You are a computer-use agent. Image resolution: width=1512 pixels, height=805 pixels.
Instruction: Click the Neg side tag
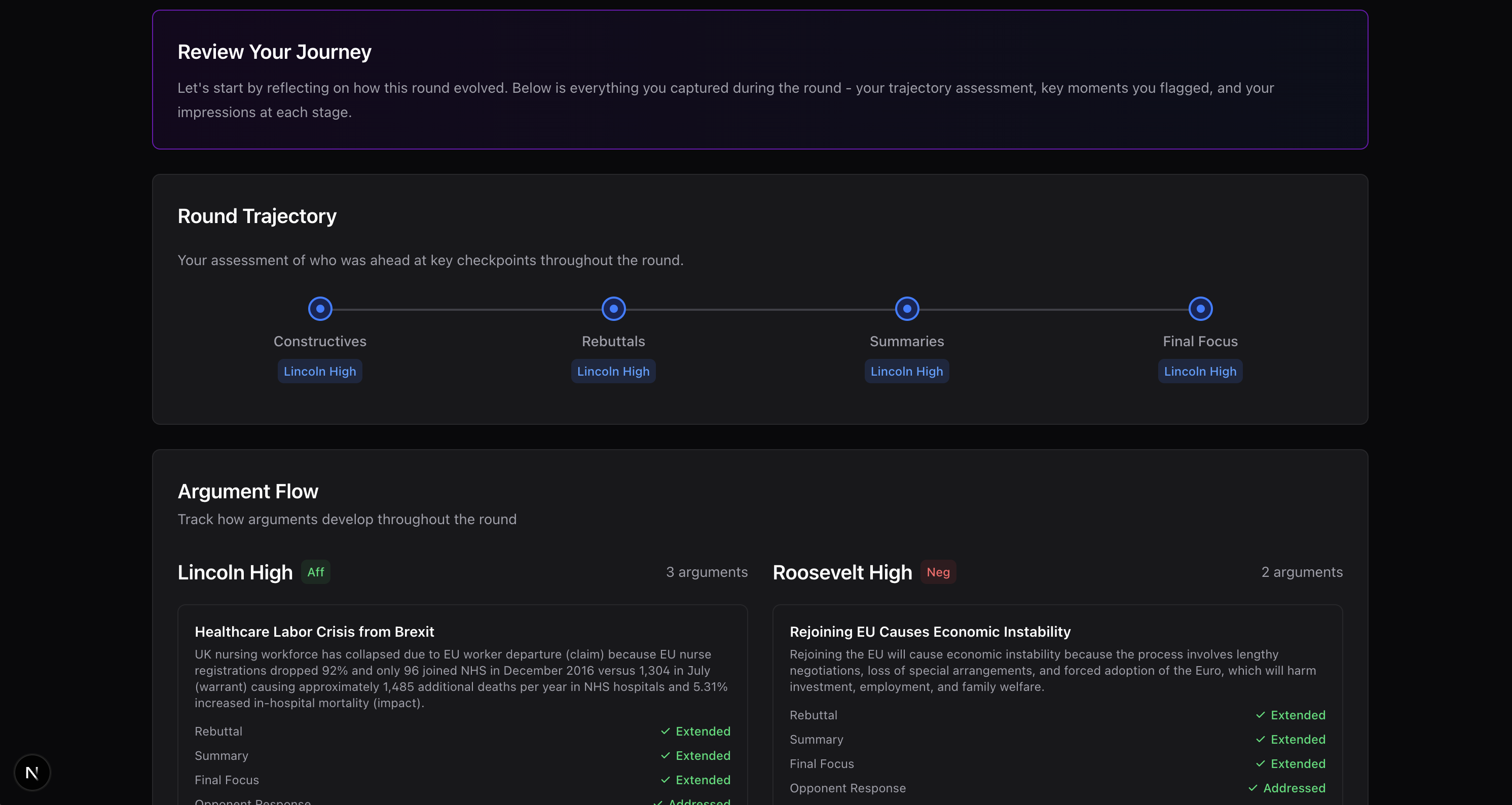(938, 572)
